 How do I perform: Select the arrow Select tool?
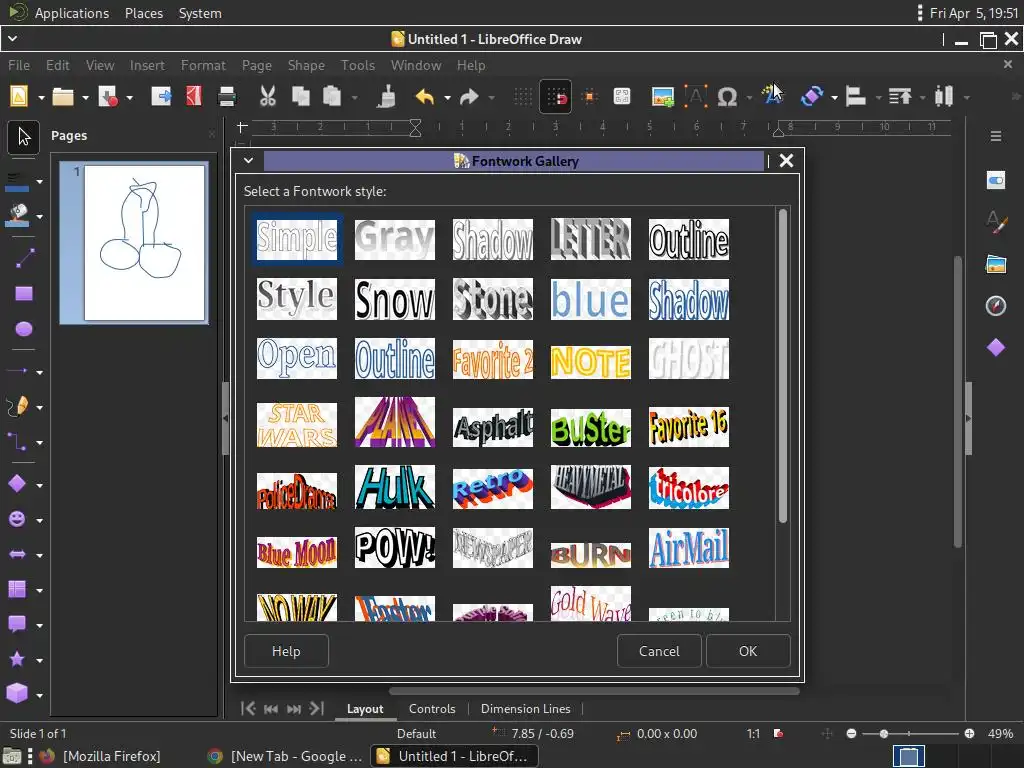24,136
